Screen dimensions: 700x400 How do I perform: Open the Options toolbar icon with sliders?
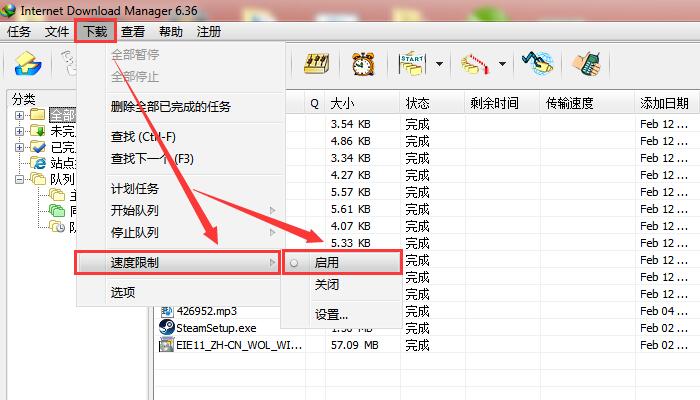tap(317, 64)
